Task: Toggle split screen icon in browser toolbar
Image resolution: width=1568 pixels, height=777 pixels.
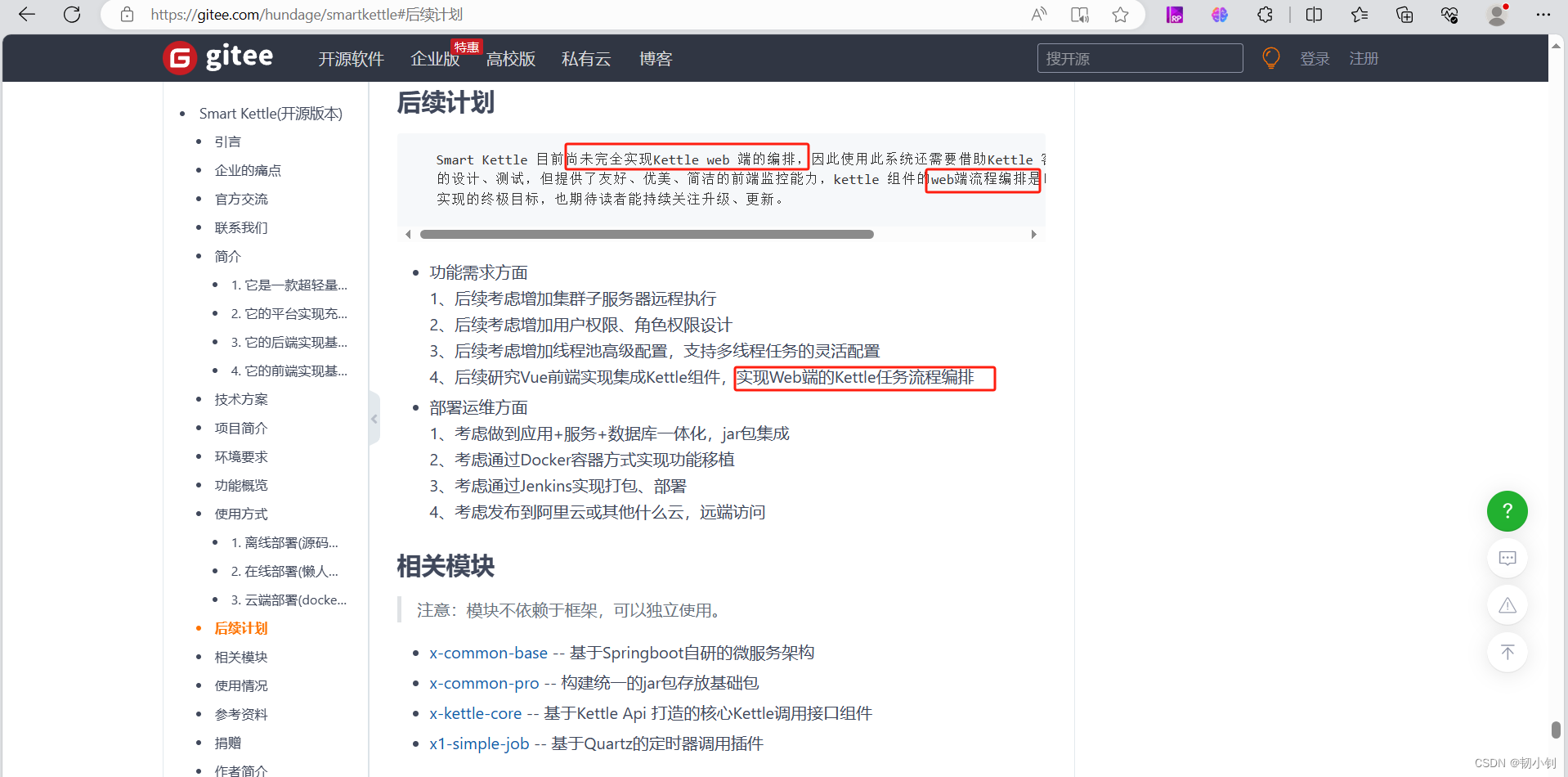Action: coord(1315,15)
